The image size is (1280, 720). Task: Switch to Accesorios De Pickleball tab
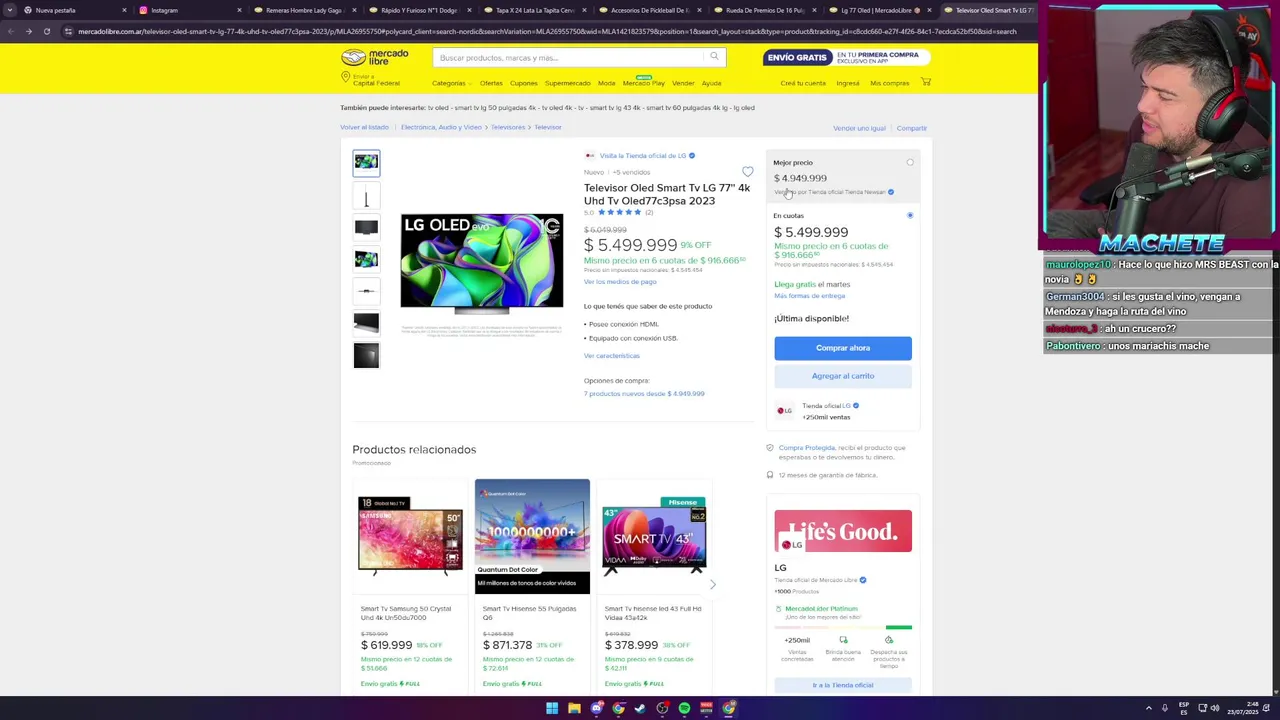650,10
